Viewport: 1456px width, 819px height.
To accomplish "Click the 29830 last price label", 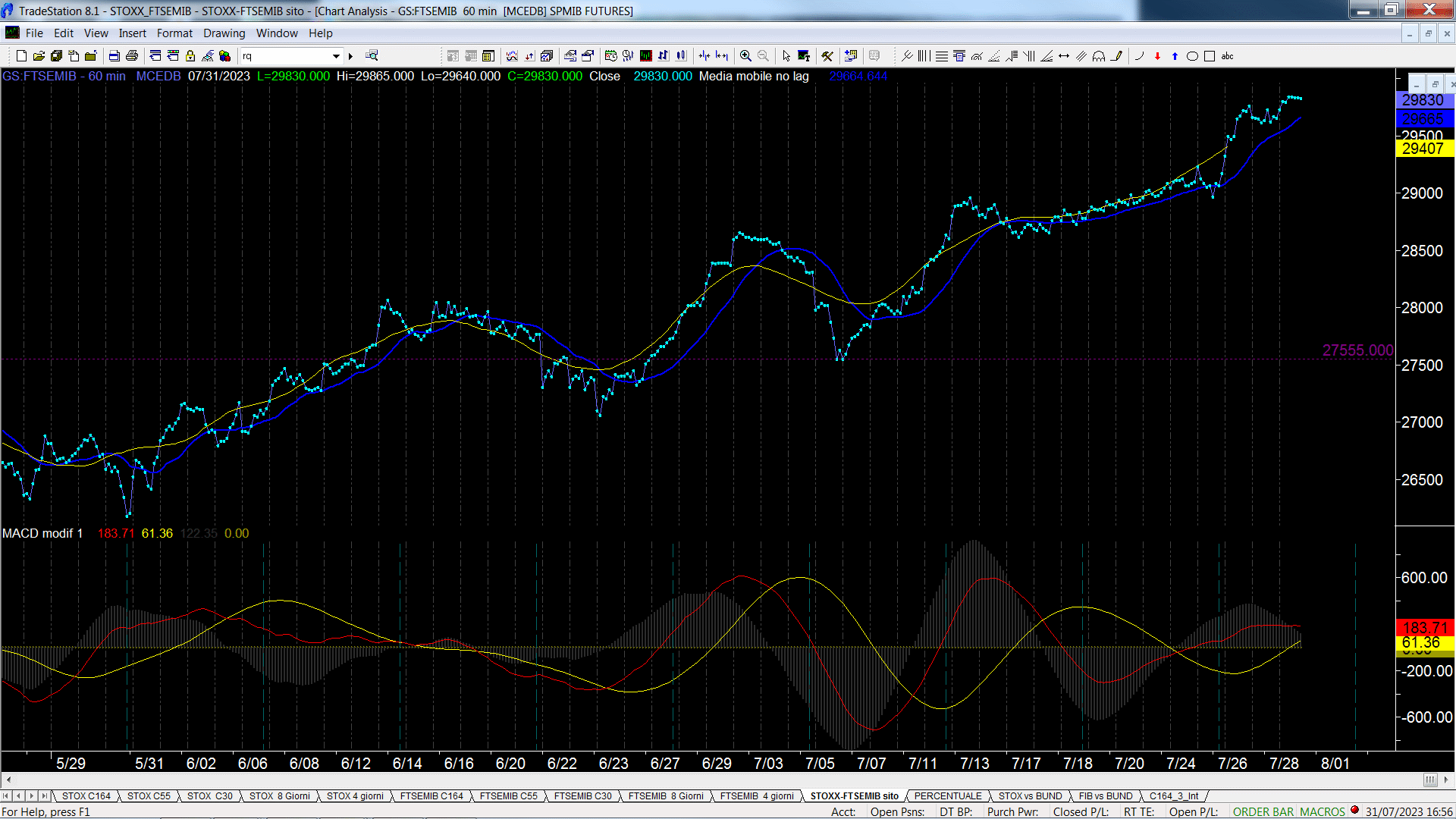I will pos(1424,100).
